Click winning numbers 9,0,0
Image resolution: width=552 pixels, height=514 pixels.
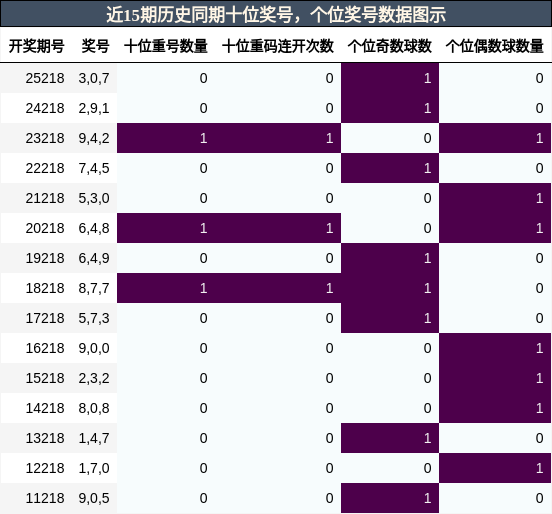pos(94,348)
